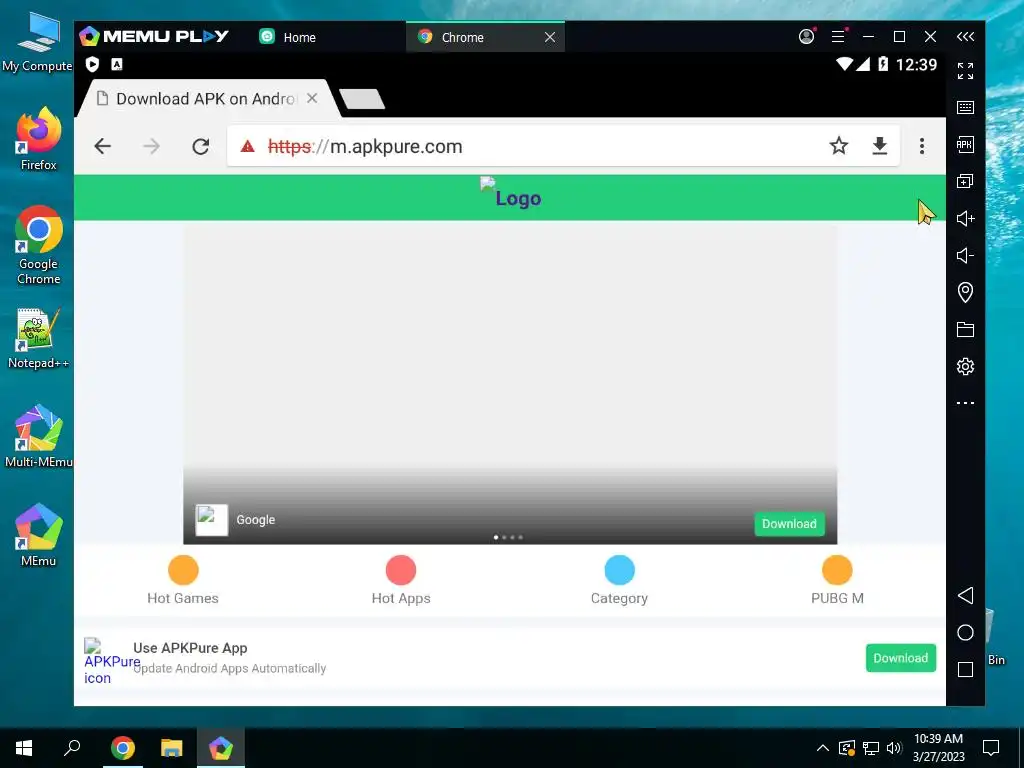The height and width of the screenshot is (768, 1024).
Task: Click the APKPure Logo link
Action: pyautogui.click(x=510, y=193)
